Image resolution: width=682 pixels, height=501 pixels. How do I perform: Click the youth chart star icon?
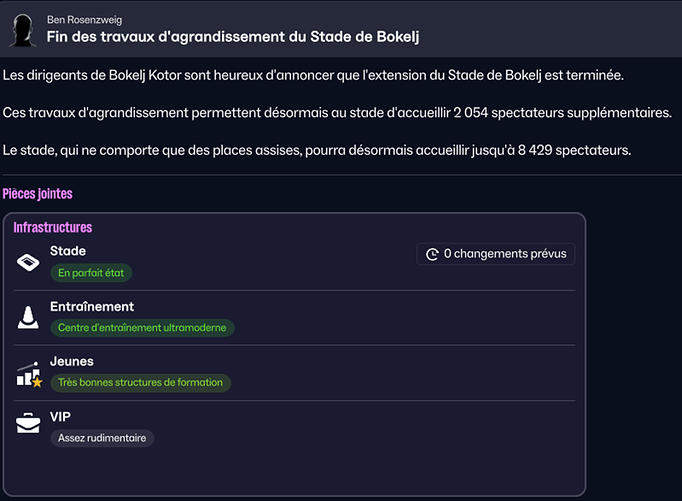(29, 374)
